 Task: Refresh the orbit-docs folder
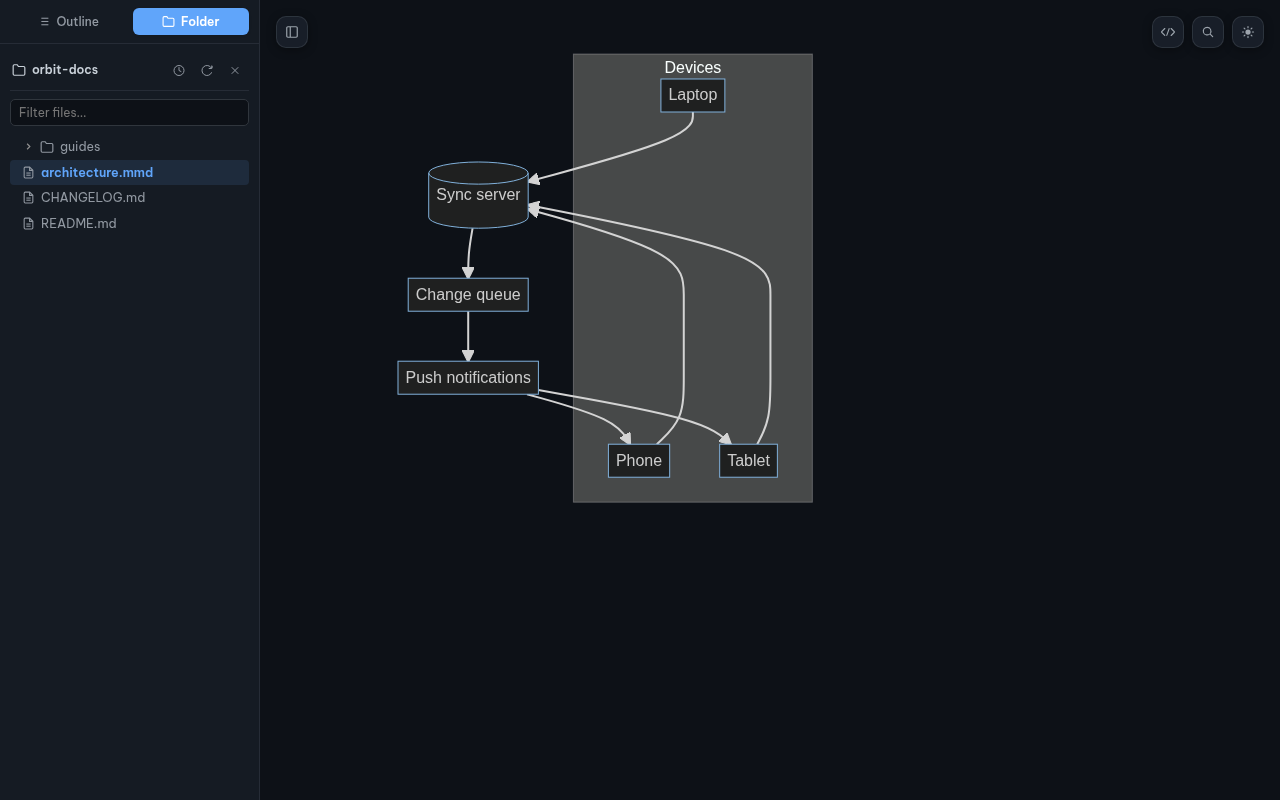pos(207,70)
